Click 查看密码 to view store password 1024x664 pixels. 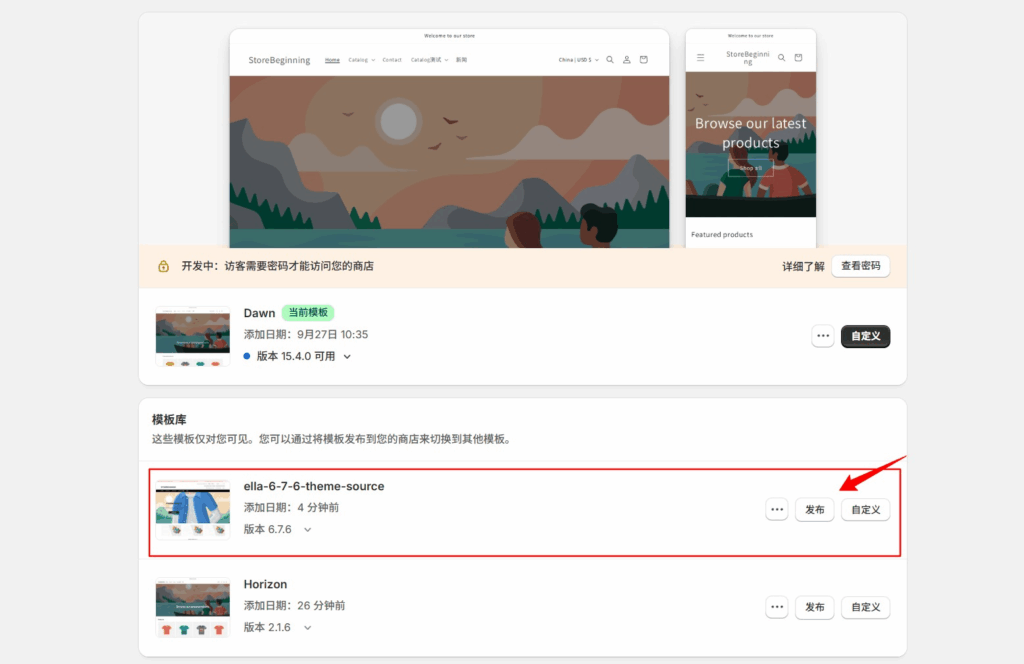[860, 266]
